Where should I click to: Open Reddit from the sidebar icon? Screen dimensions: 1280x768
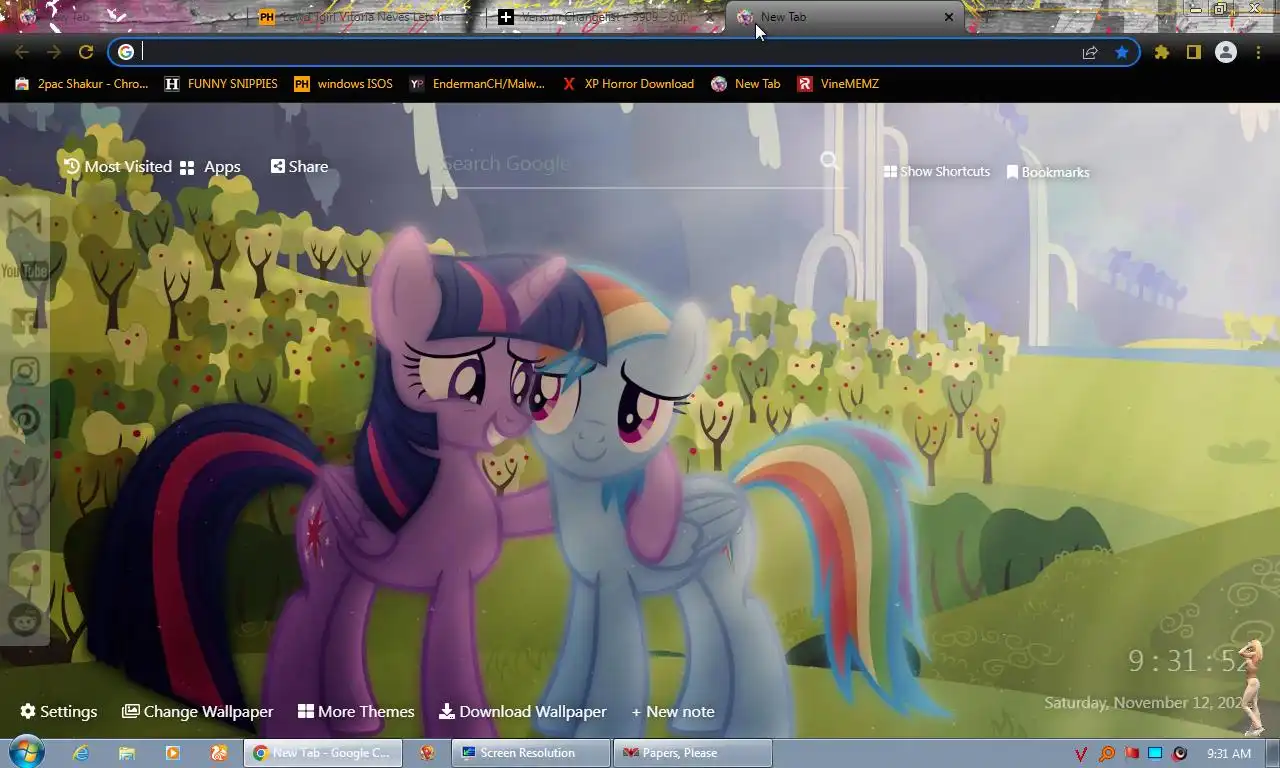[25, 620]
